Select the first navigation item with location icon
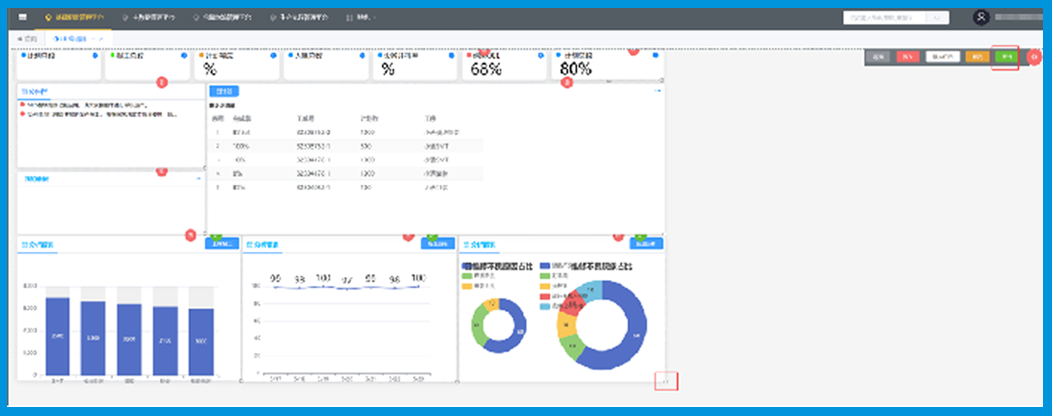1052x416 pixels. pyautogui.click(x=75, y=17)
